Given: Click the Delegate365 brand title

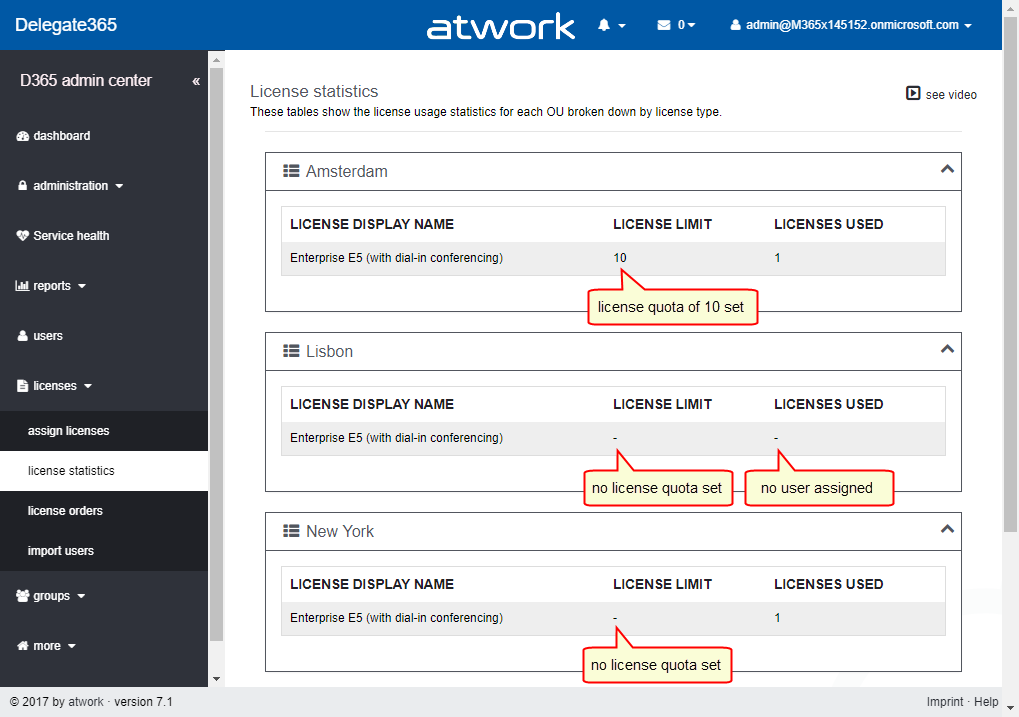Looking at the screenshot, I should tap(66, 25).
